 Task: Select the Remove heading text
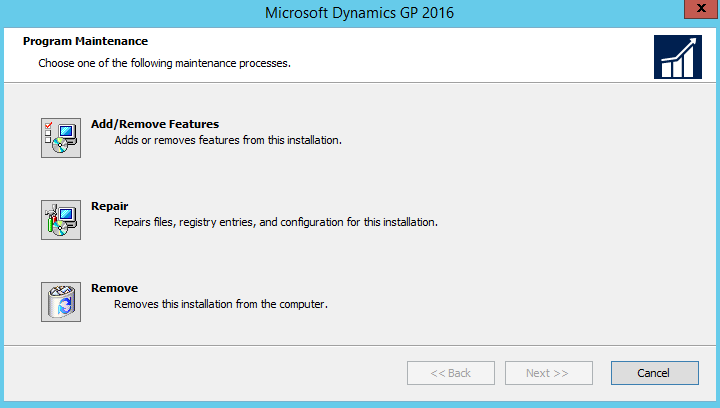pos(114,288)
